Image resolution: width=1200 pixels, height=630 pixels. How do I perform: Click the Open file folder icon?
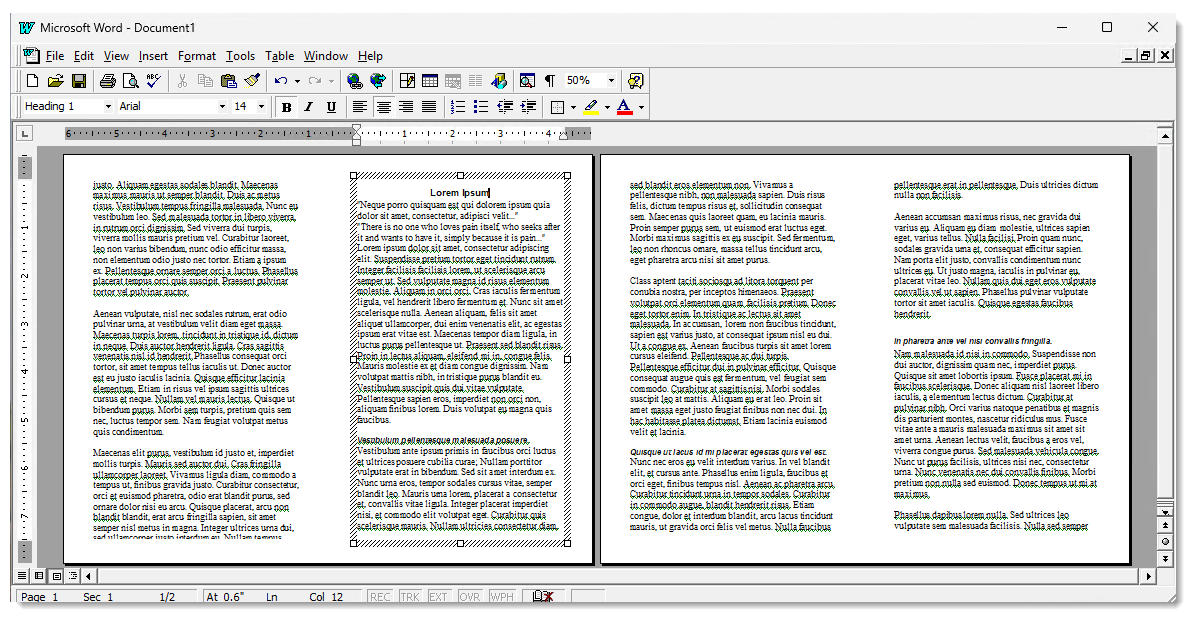[x=56, y=81]
